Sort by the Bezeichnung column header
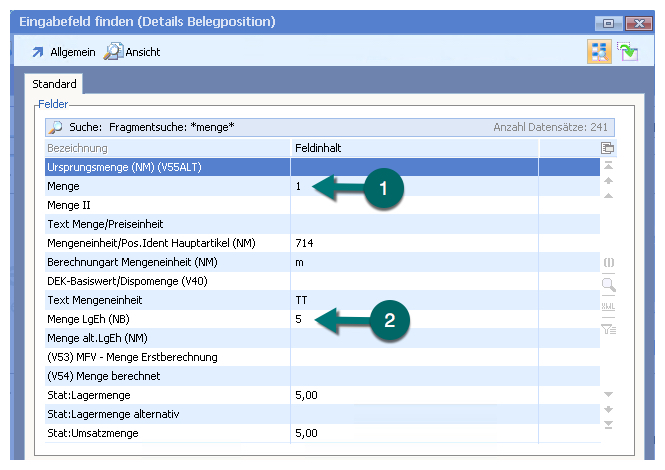Image resolution: width=665 pixels, height=470 pixels. click(166, 148)
